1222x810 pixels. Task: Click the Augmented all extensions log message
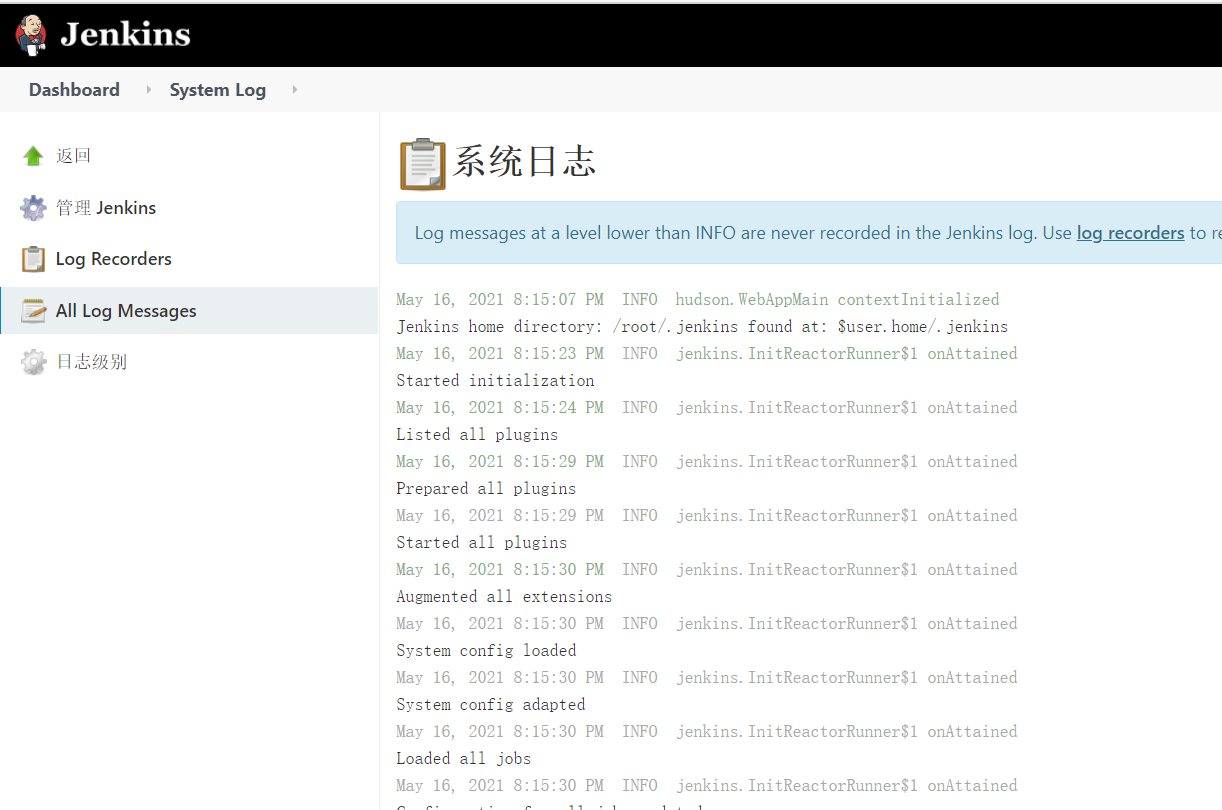(504, 597)
